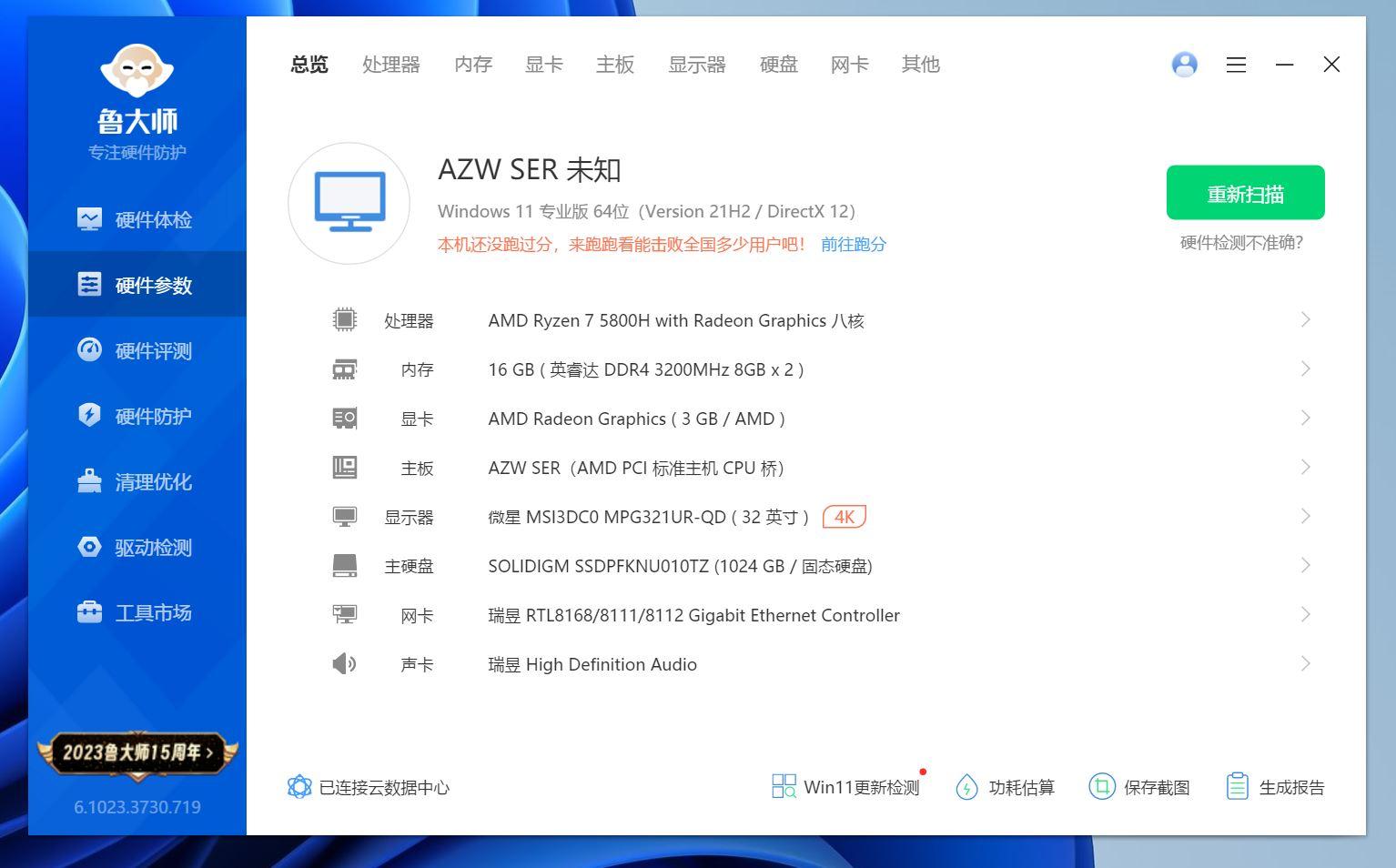This screenshot has width=1396, height=868.
Task: Click 已连接云数据中心 status
Action: pos(369,787)
